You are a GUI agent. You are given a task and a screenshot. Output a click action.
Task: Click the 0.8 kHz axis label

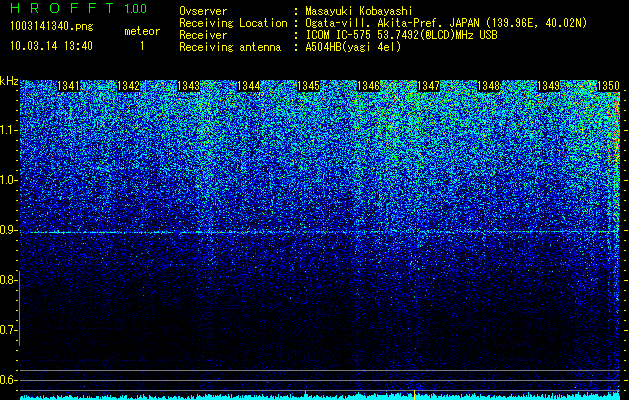pos(8,280)
